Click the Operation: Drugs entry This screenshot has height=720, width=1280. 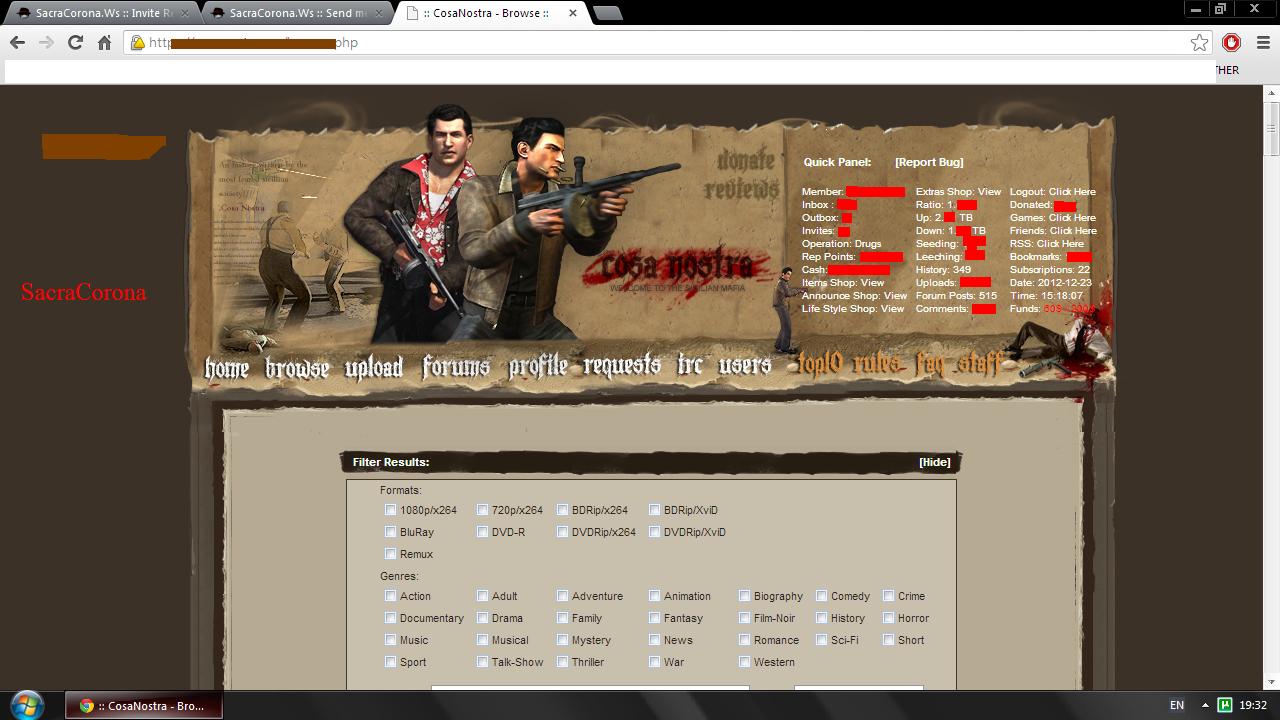[842, 244]
